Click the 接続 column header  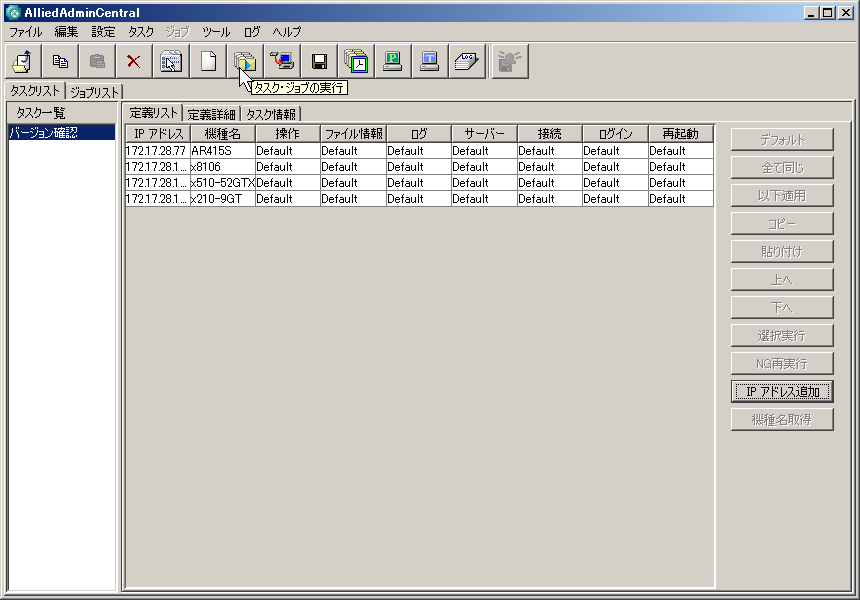550,134
